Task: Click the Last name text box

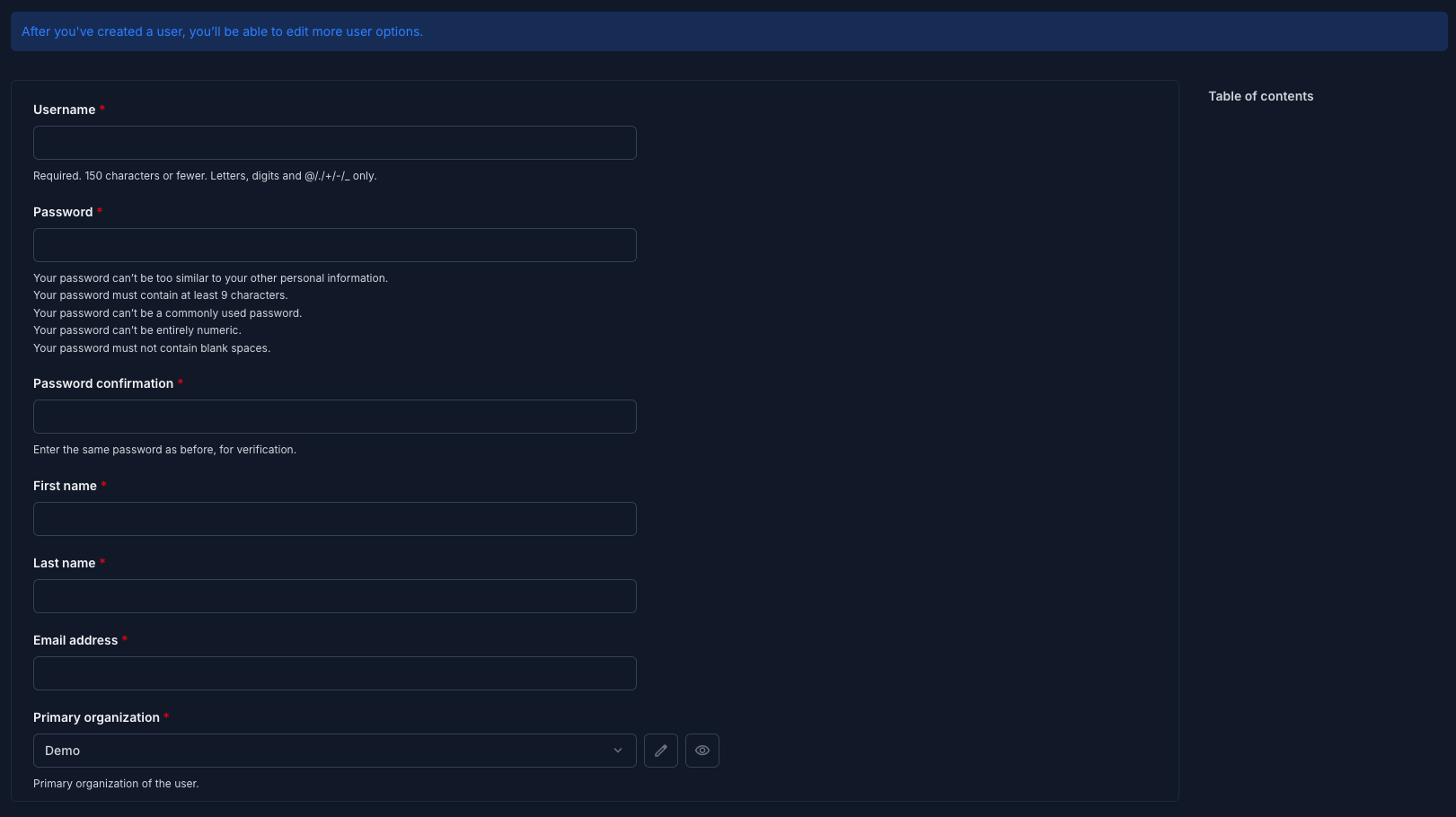Action: [x=335, y=596]
